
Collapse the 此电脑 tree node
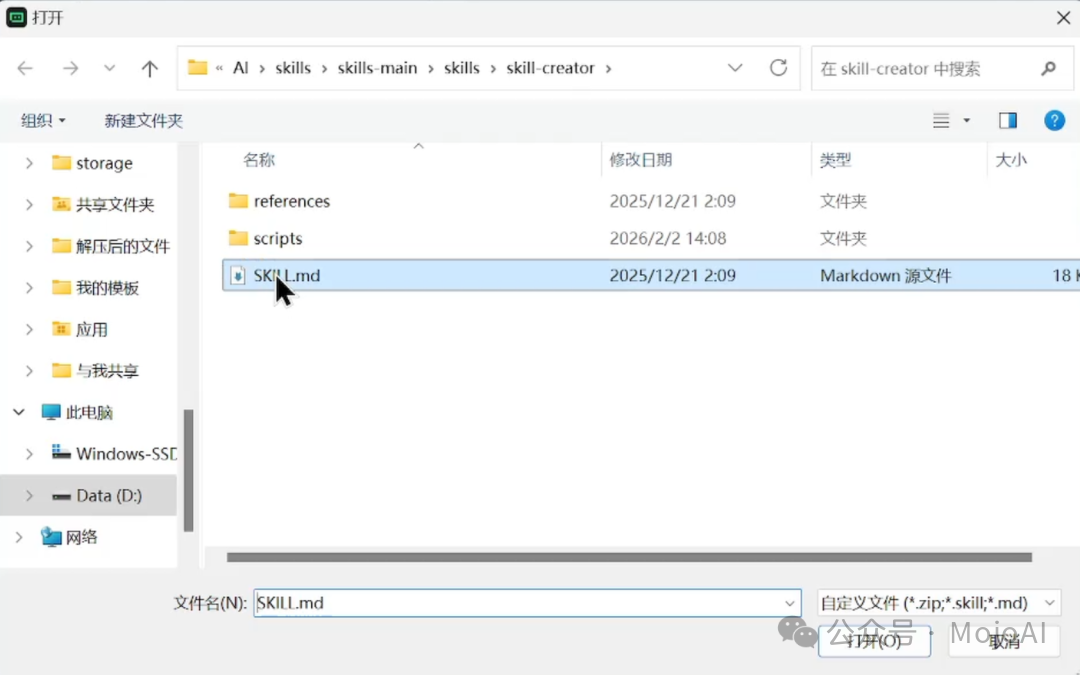(x=18, y=412)
